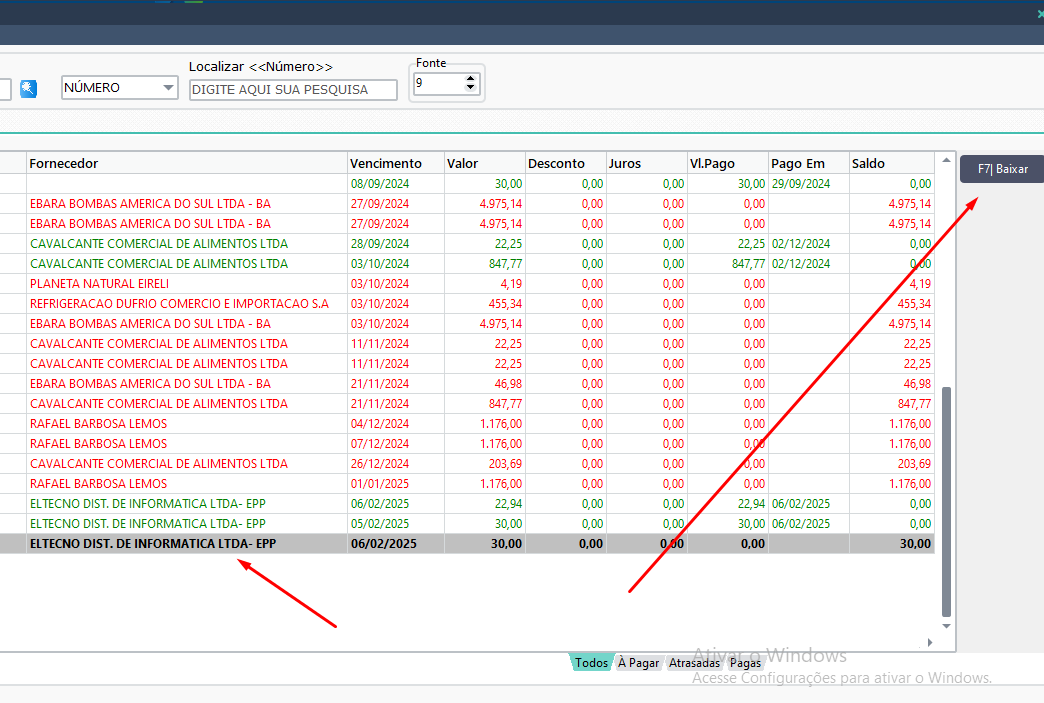Switch to the À Pagar tab
This screenshot has width=1044, height=703.
638,662
